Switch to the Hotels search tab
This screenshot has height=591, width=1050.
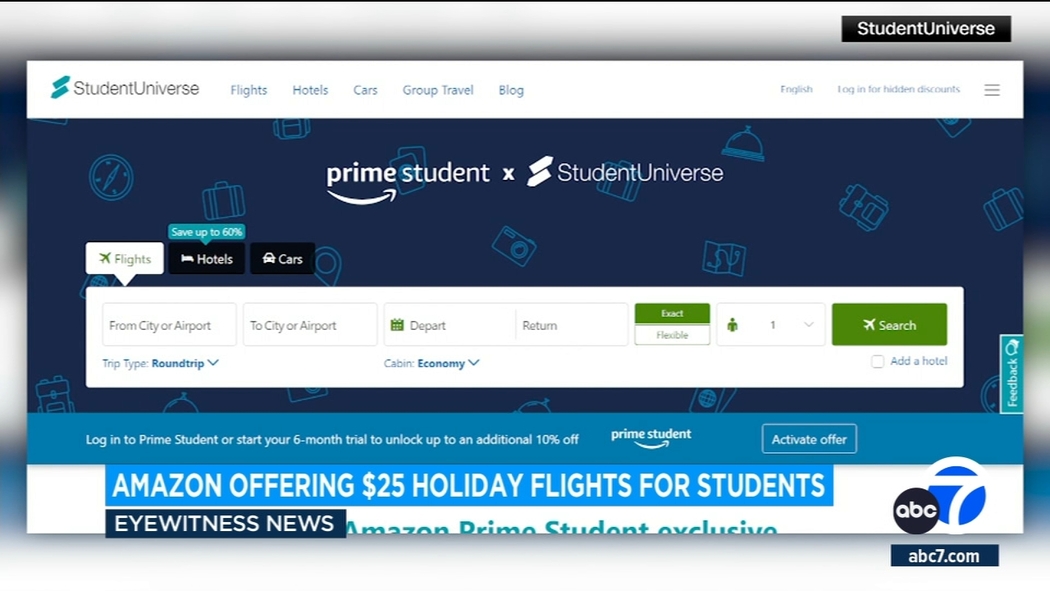pos(206,258)
